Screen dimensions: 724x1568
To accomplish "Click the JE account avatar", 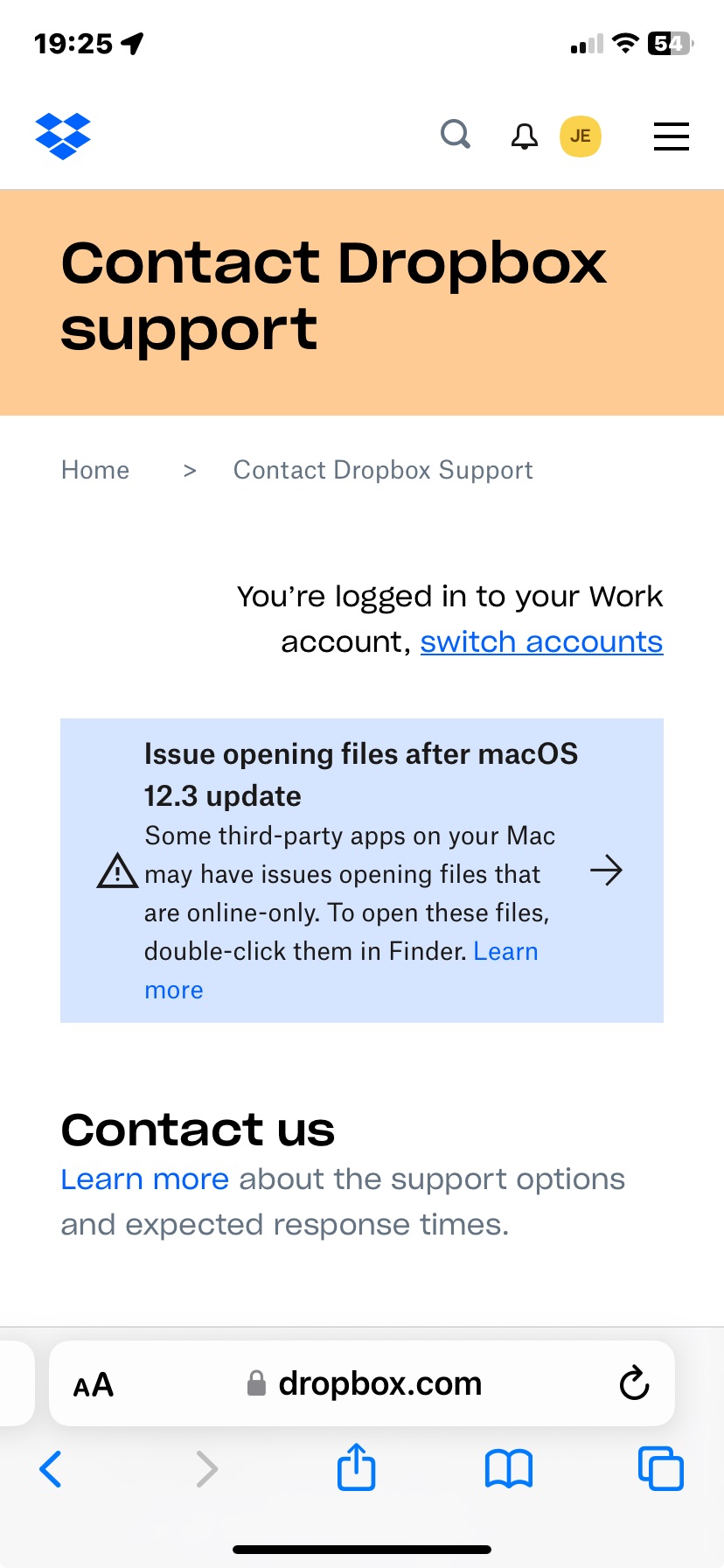I will click(x=580, y=136).
